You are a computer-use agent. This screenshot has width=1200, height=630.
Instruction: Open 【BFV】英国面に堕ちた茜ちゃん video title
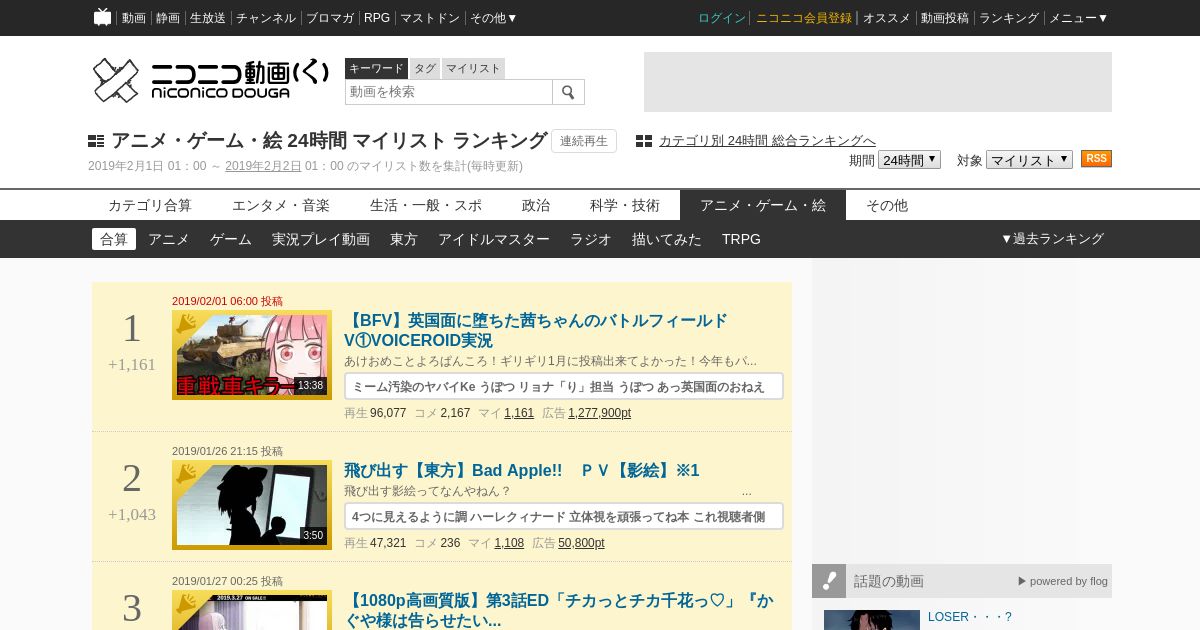[x=536, y=330]
